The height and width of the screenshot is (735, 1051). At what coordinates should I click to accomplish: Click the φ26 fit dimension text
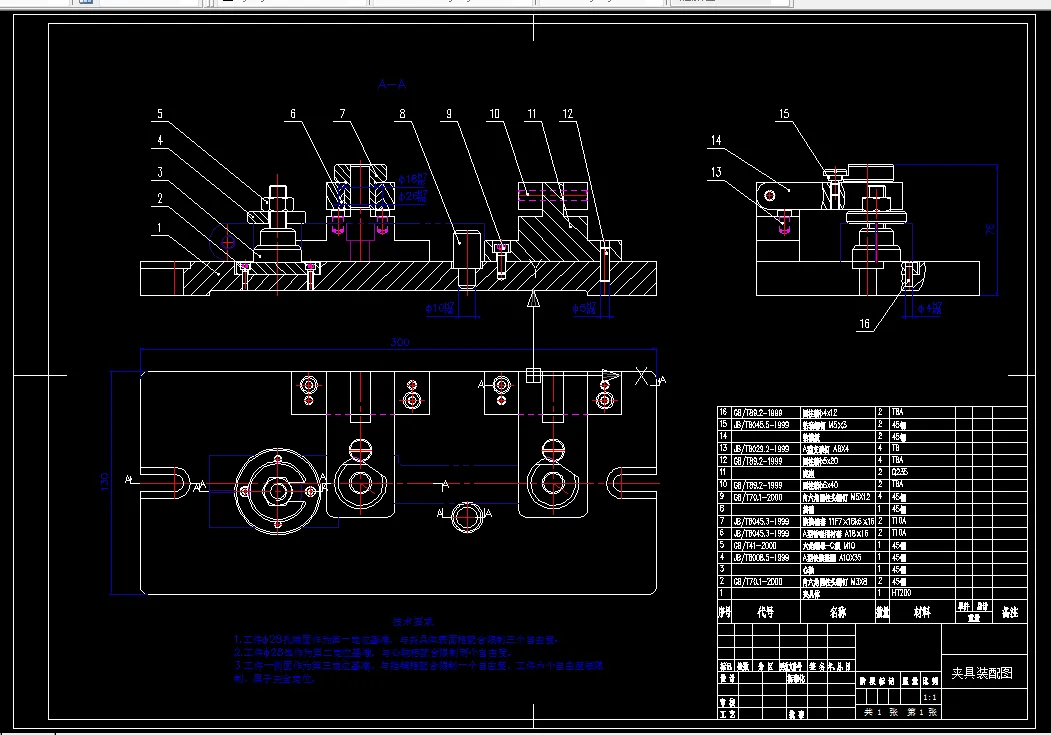click(x=412, y=196)
